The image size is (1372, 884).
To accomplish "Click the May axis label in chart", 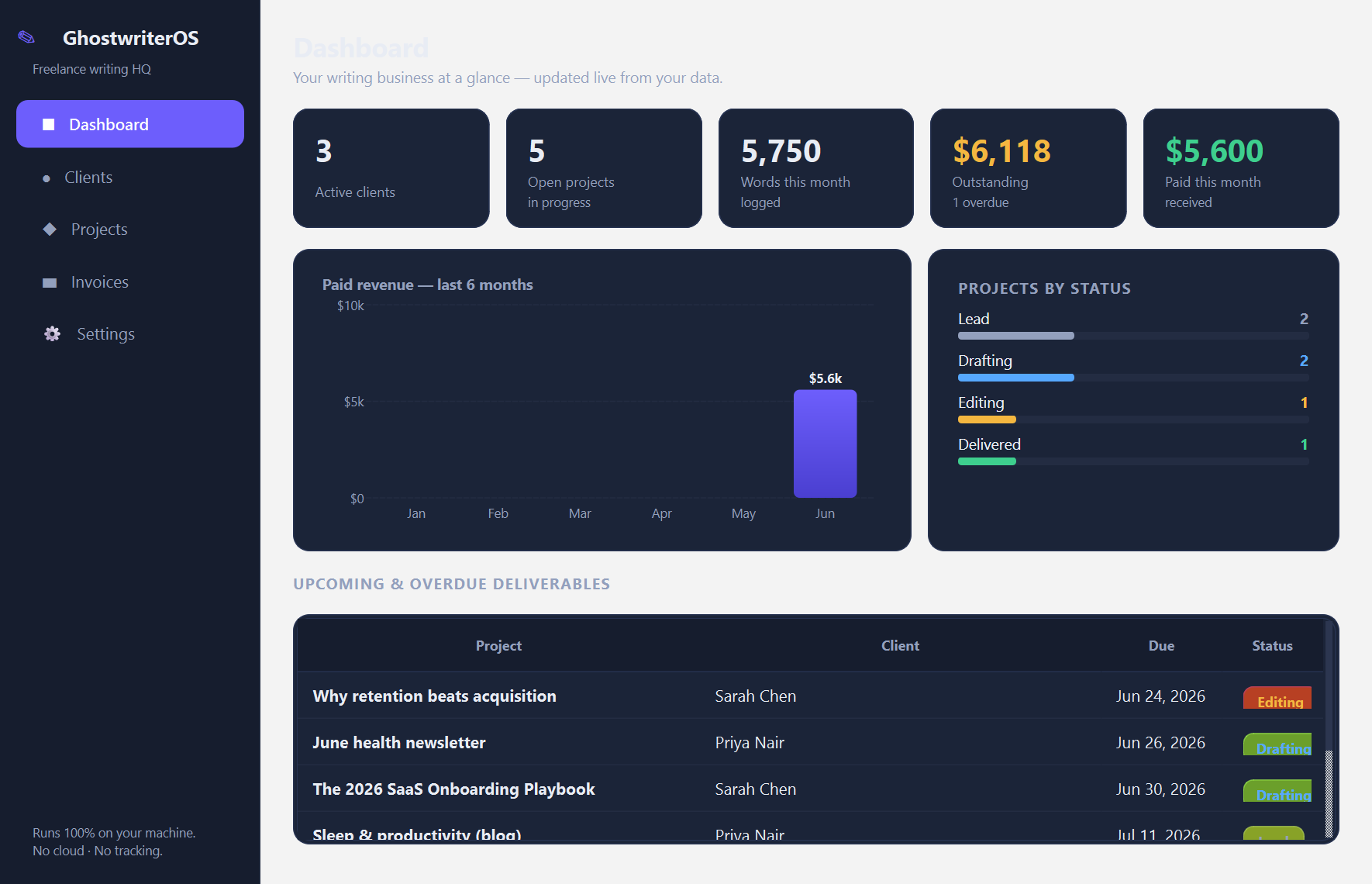I will [743, 513].
